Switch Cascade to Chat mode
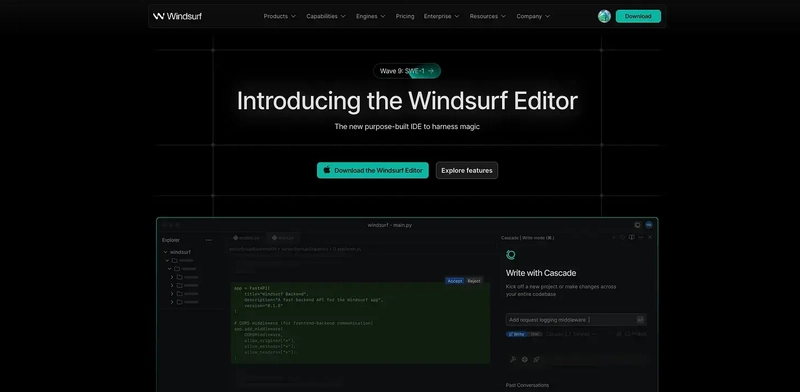The image size is (800, 392). [534, 334]
